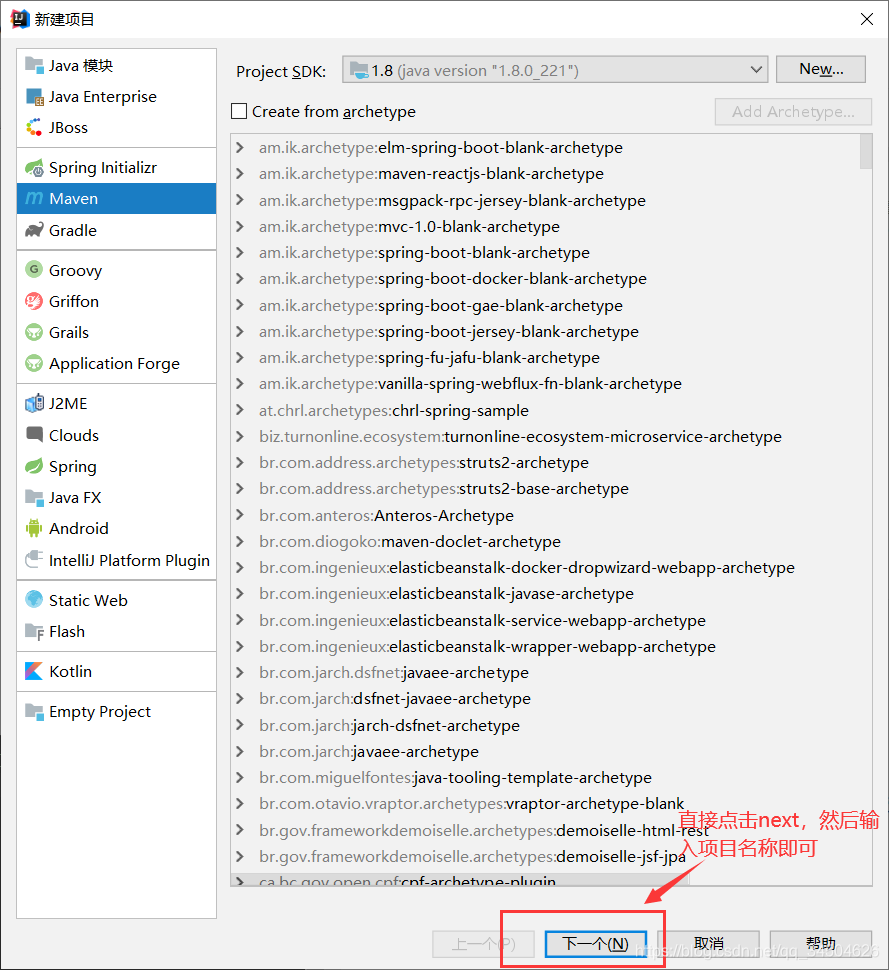Click the 帮助 help button
The width and height of the screenshot is (889, 970).
click(x=821, y=944)
